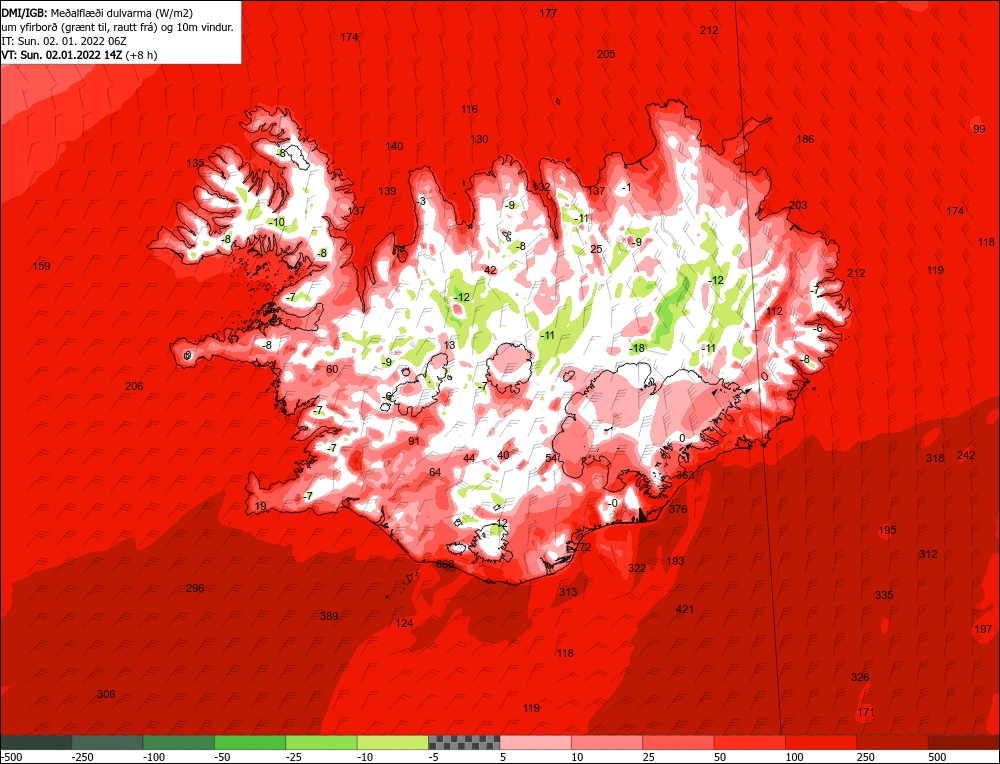The height and width of the screenshot is (764, 1000).
Task: Click the value 60 in west Iceland
Action: tap(332, 369)
